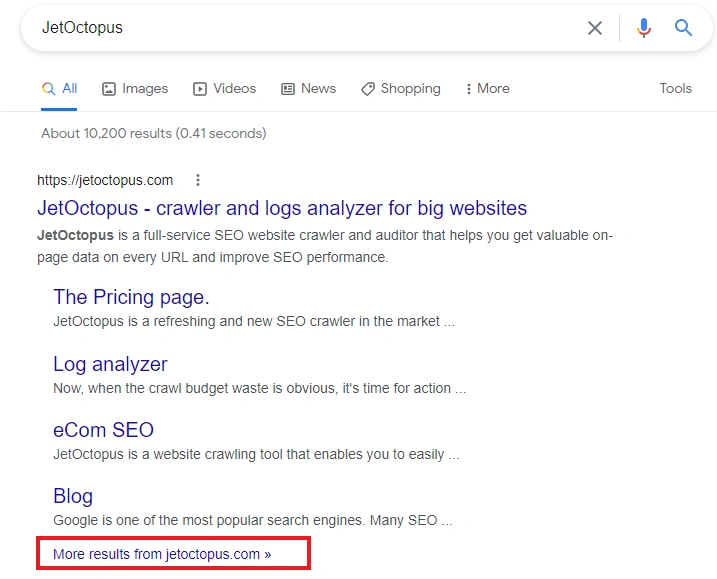717x579 pixels.
Task: Click the About 10,200 results text
Action: point(153,133)
